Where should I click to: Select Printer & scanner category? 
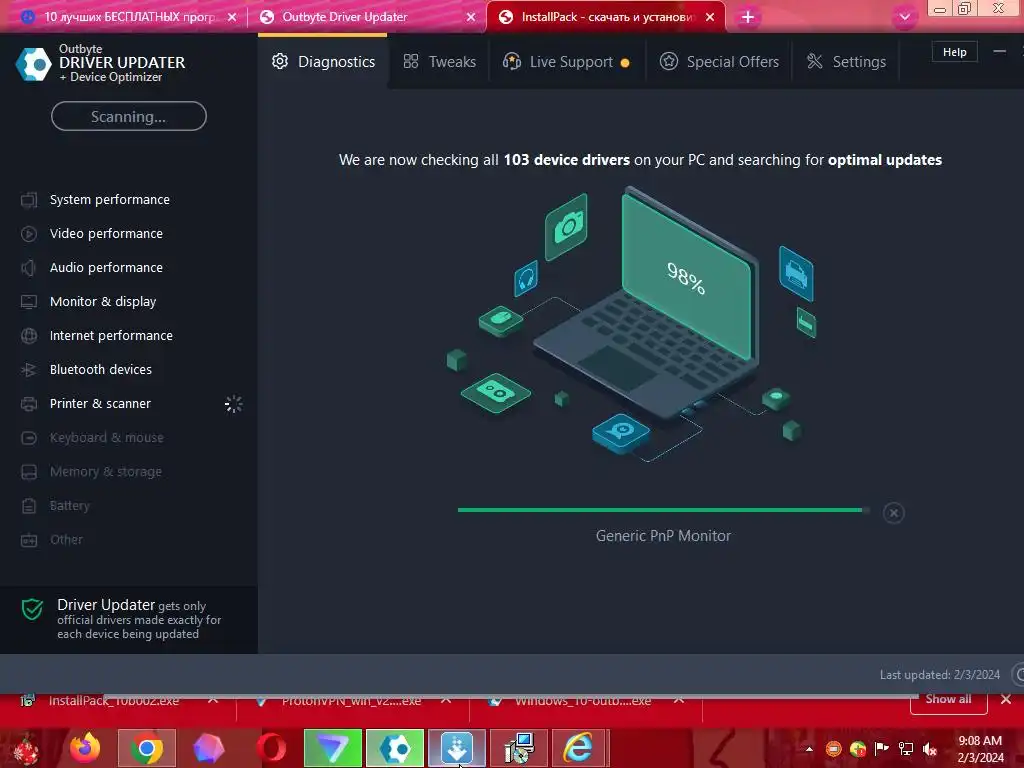coord(100,403)
